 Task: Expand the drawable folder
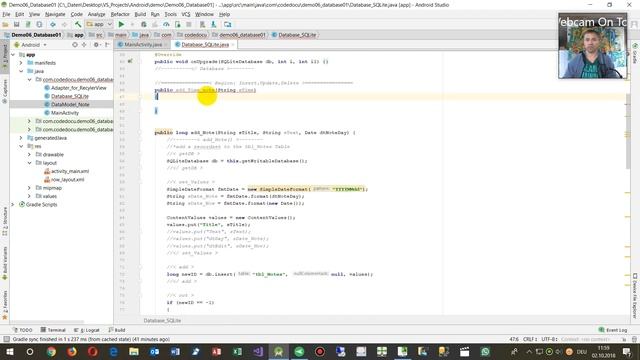point(29,155)
